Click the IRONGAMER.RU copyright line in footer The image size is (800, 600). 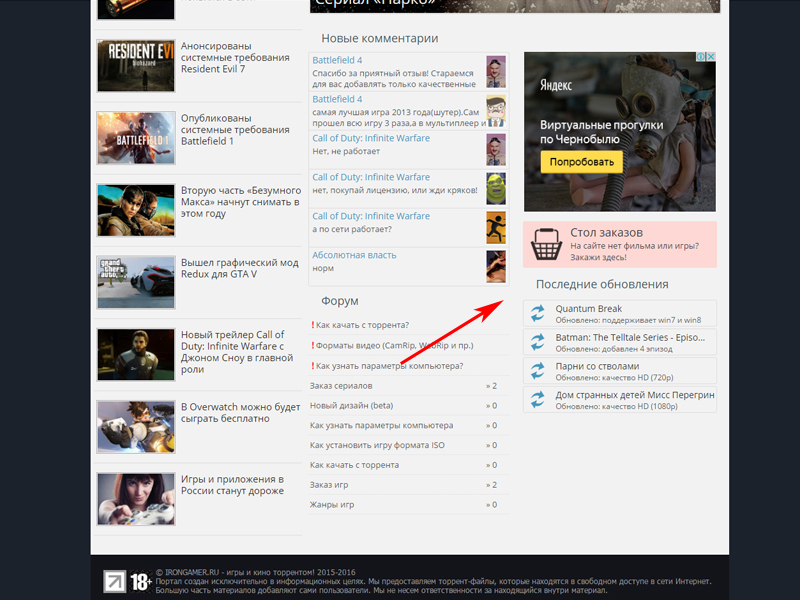pos(255,572)
